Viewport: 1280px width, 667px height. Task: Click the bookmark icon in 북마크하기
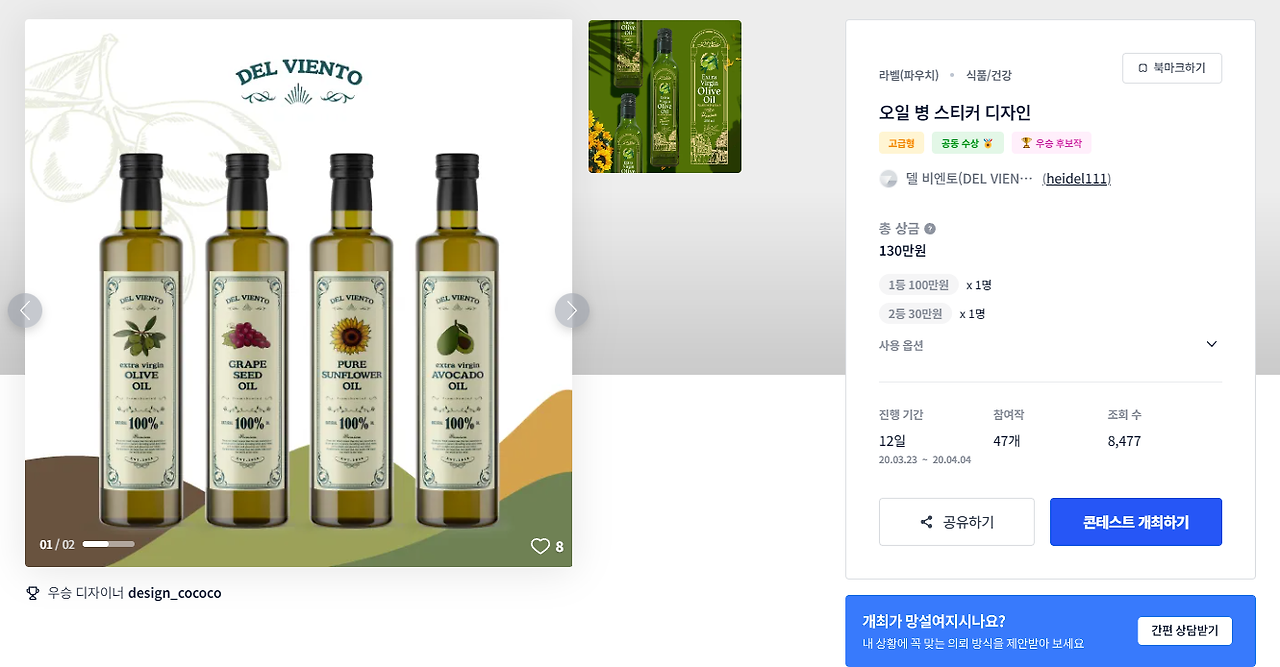coord(1143,68)
